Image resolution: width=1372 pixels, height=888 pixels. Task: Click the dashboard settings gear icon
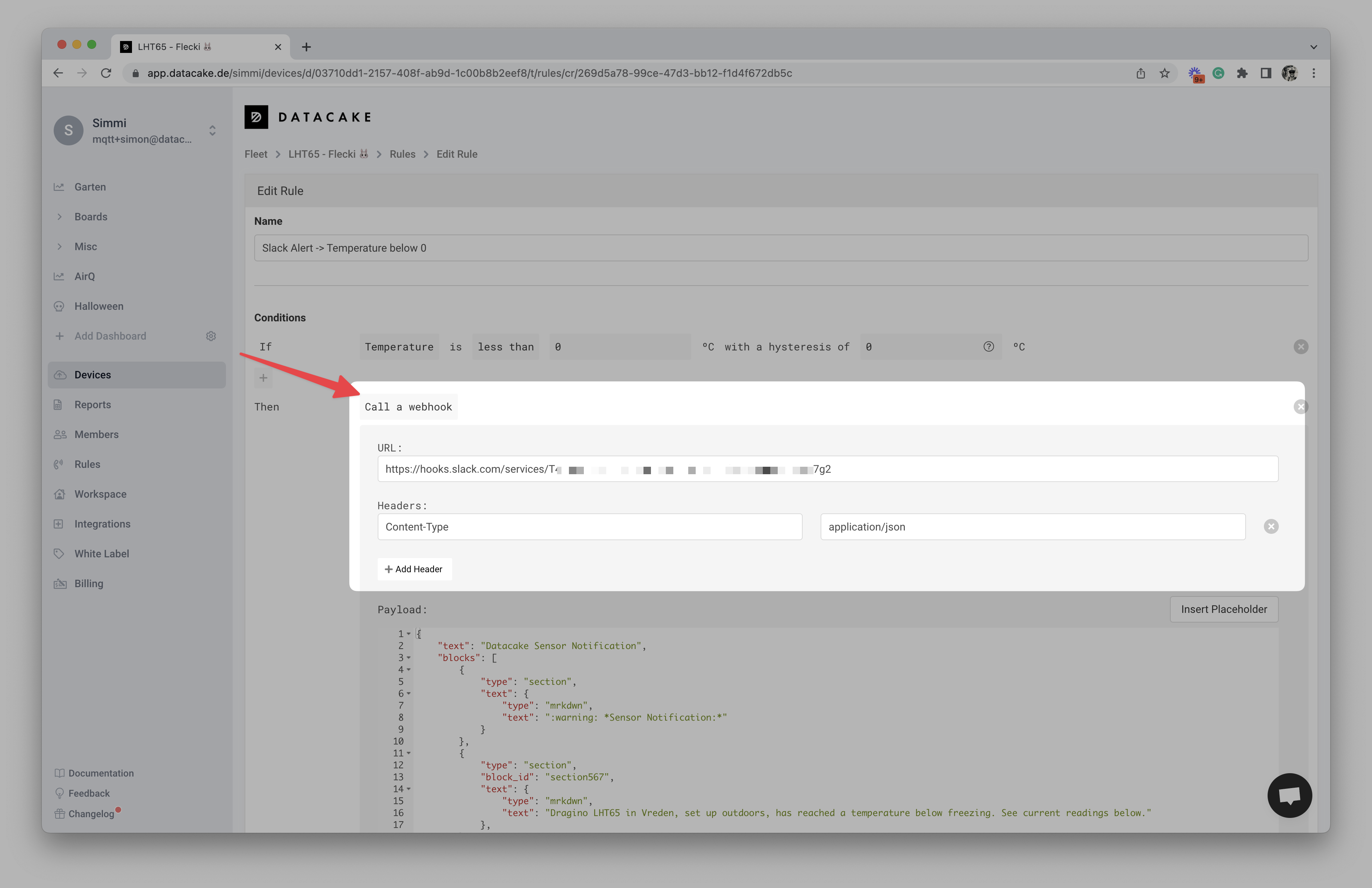pos(211,336)
